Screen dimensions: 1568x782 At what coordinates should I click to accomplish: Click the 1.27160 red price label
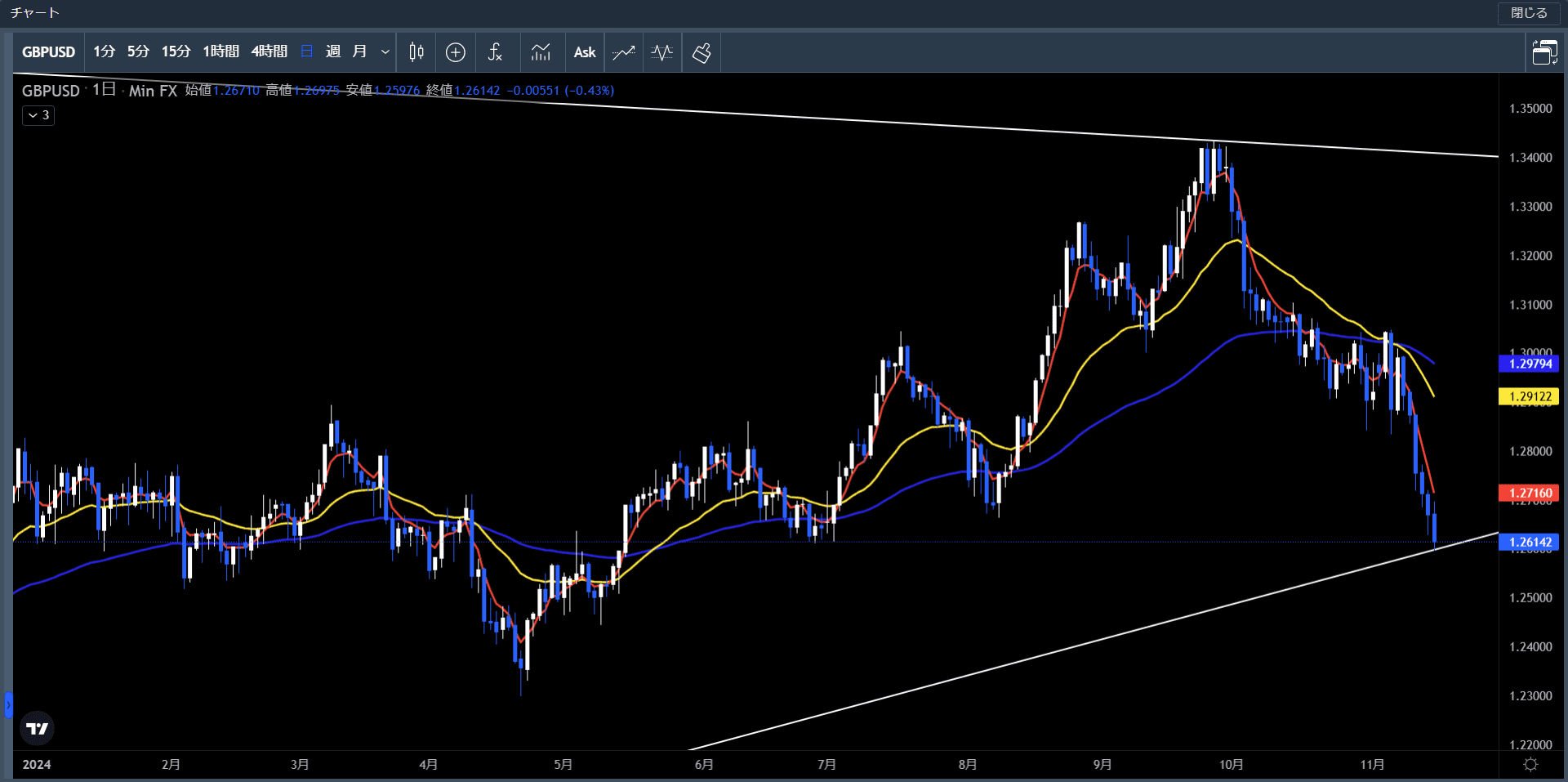click(1530, 493)
